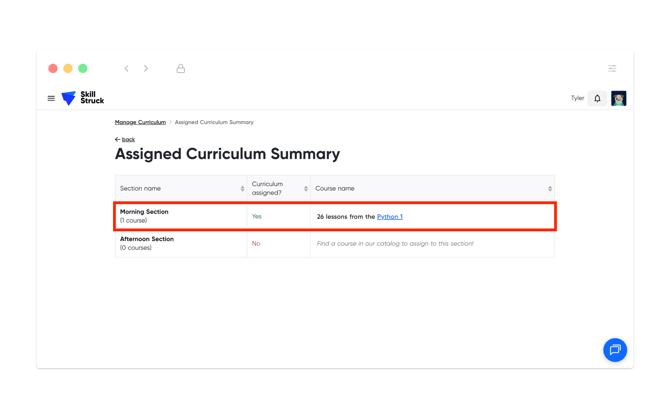Sort by Section name column

pos(242,188)
